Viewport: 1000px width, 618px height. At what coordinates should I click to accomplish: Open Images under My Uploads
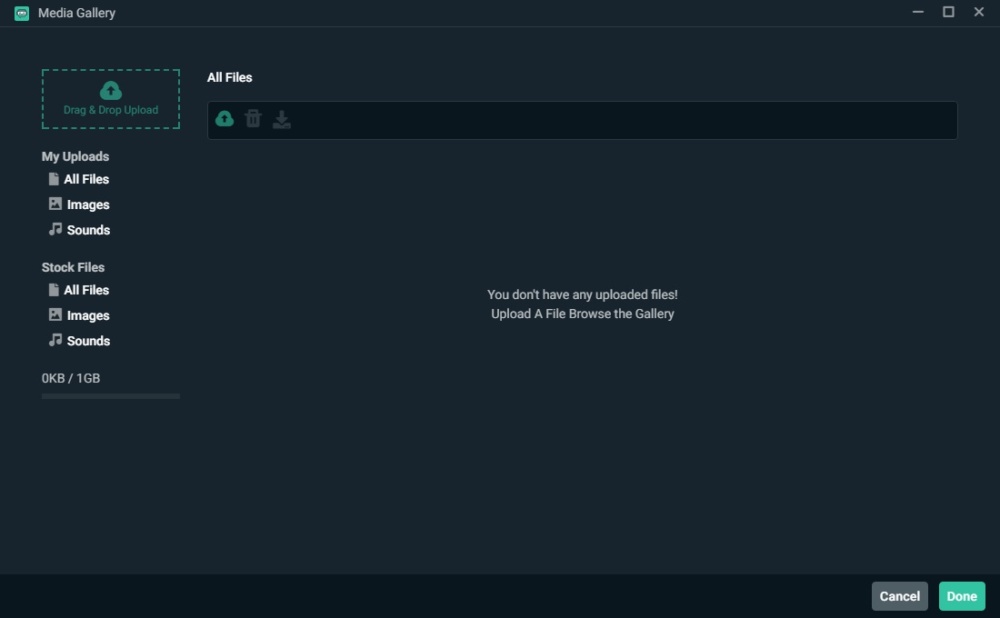point(79,204)
